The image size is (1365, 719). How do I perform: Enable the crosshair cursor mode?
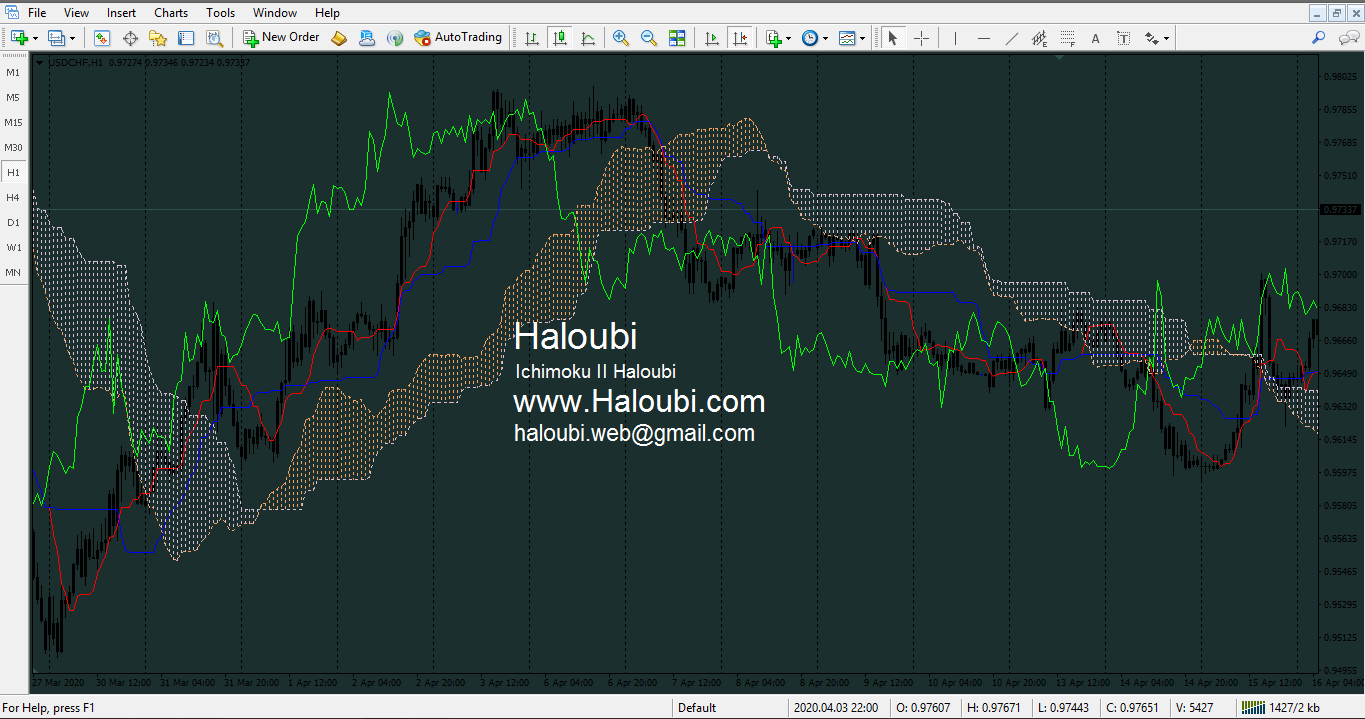[x=921, y=38]
